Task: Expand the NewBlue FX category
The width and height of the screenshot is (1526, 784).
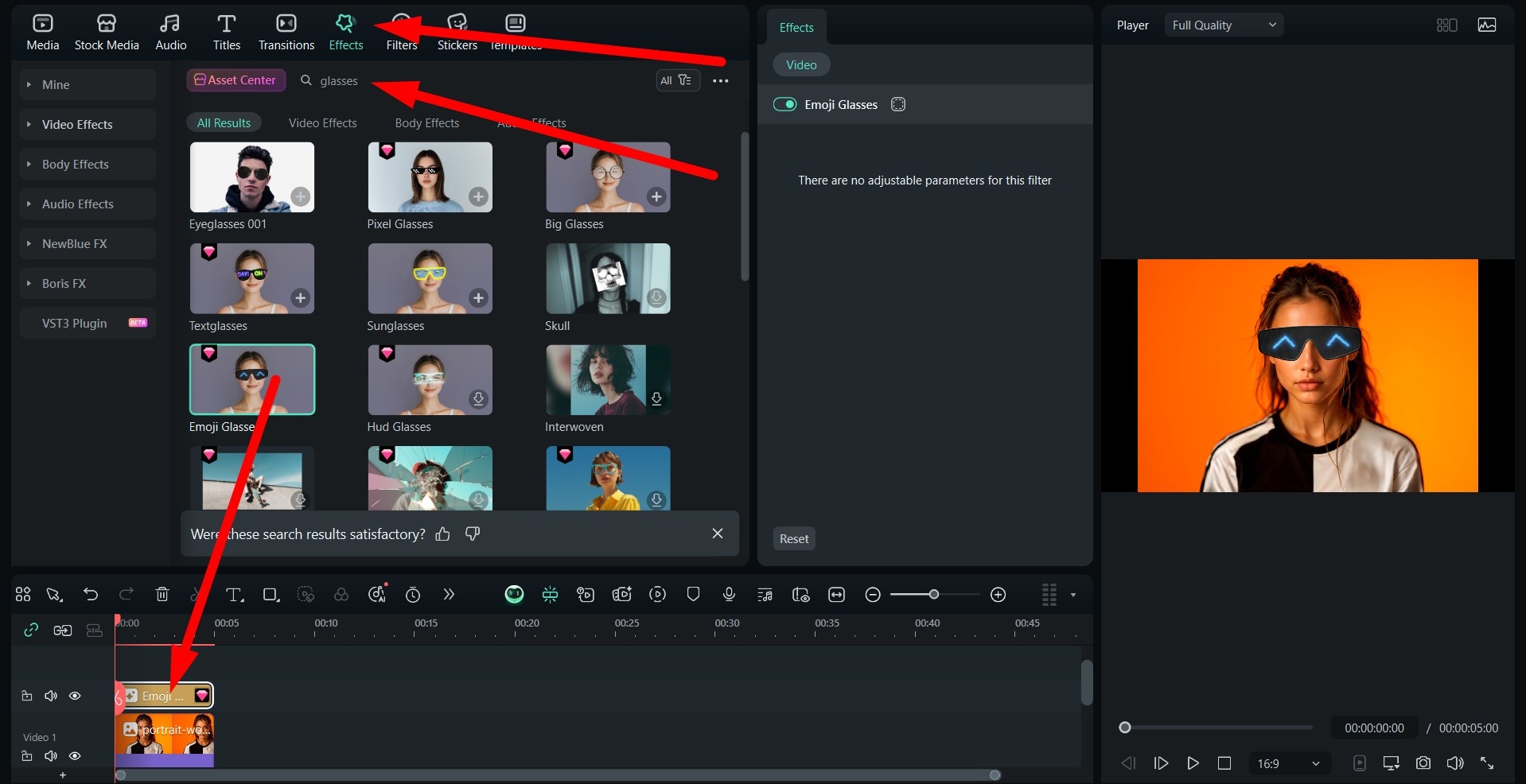Action: [88, 243]
